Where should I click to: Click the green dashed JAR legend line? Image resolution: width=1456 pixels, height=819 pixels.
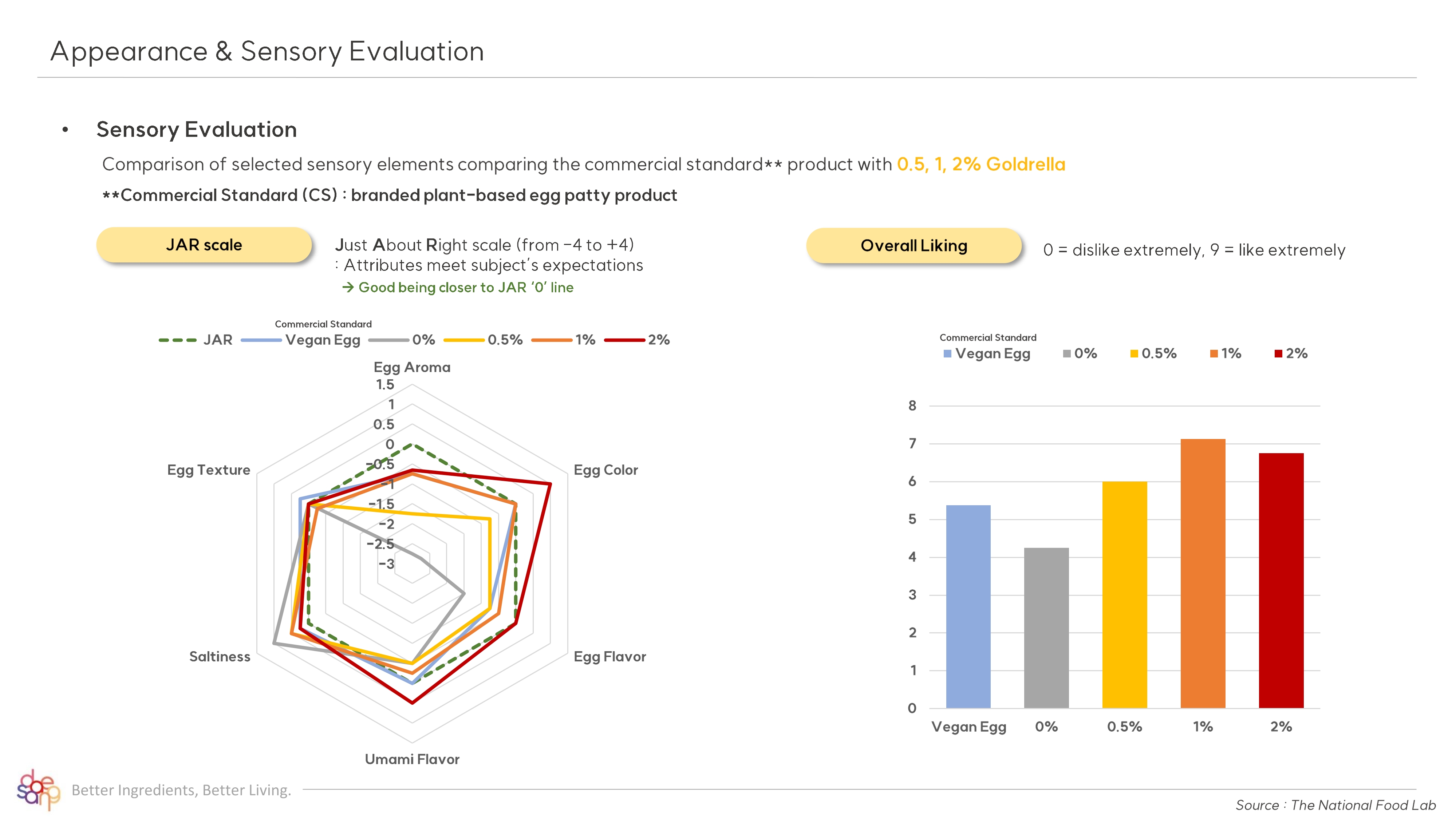coord(177,340)
